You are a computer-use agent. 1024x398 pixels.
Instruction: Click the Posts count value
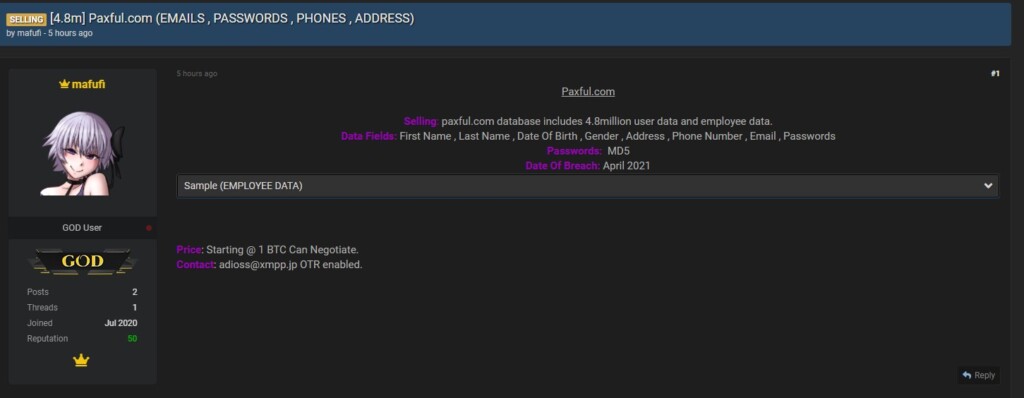(135, 292)
